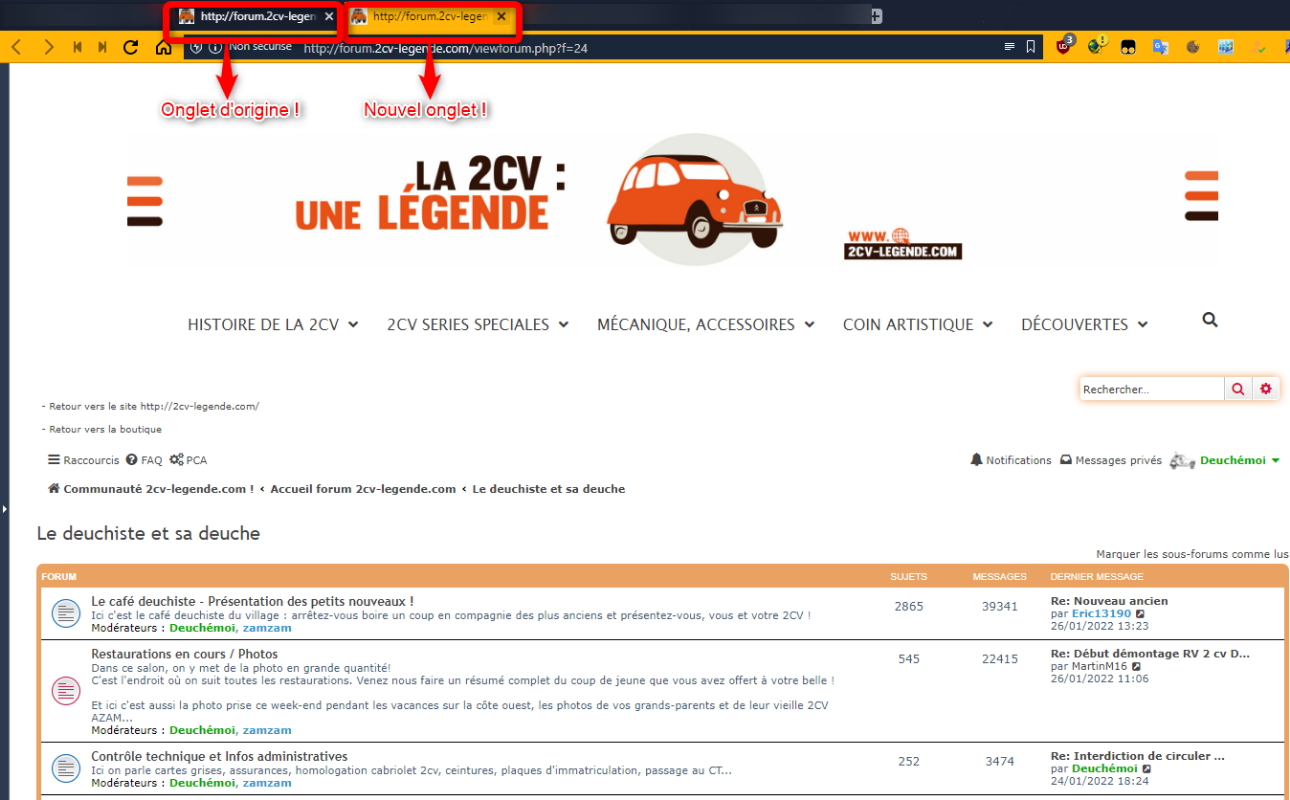Open the new tab plus button
The height and width of the screenshot is (800, 1290).
(x=876, y=16)
